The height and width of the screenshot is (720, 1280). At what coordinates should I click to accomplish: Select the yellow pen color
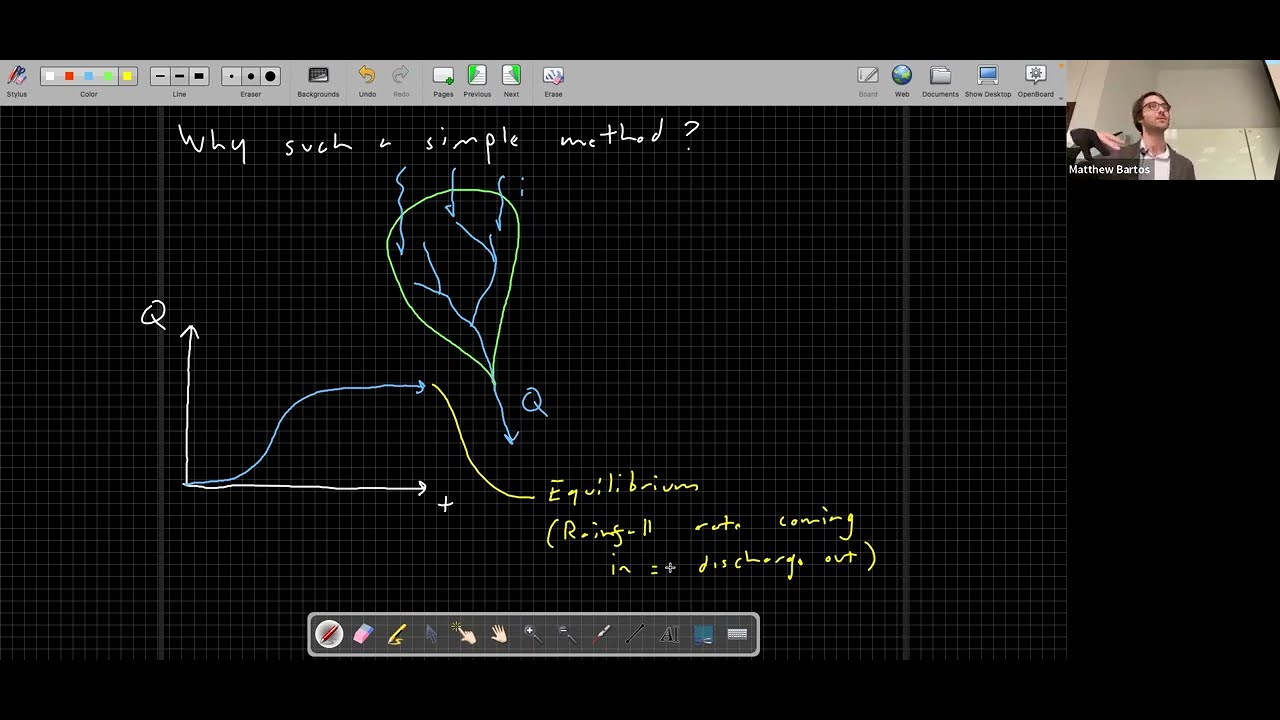[x=127, y=76]
